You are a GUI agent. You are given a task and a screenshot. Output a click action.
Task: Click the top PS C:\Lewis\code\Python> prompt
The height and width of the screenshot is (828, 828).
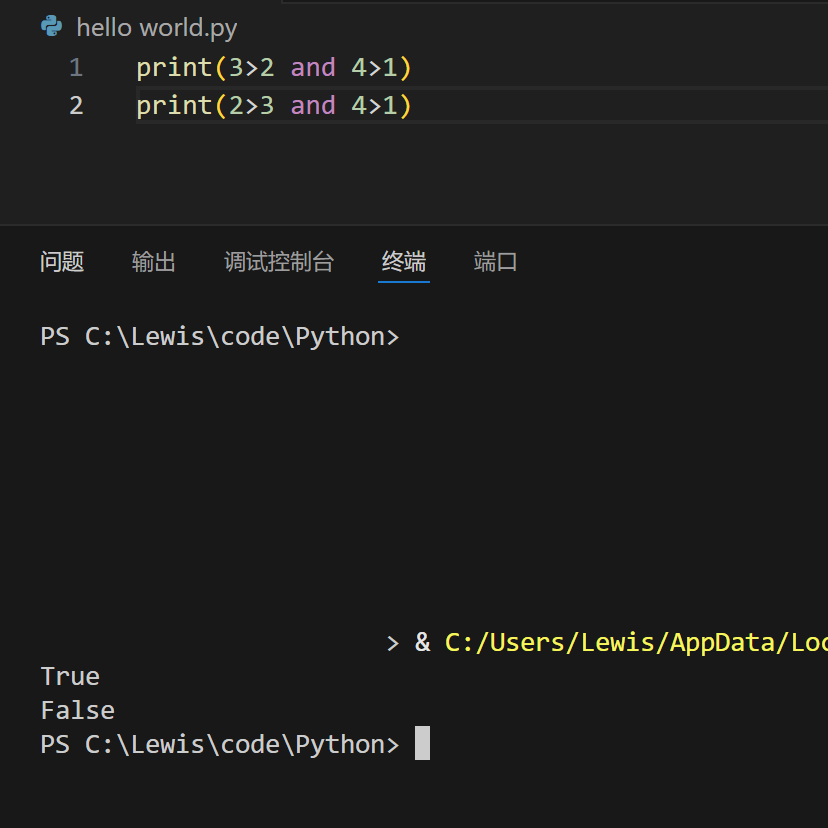[x=219, y=336]
